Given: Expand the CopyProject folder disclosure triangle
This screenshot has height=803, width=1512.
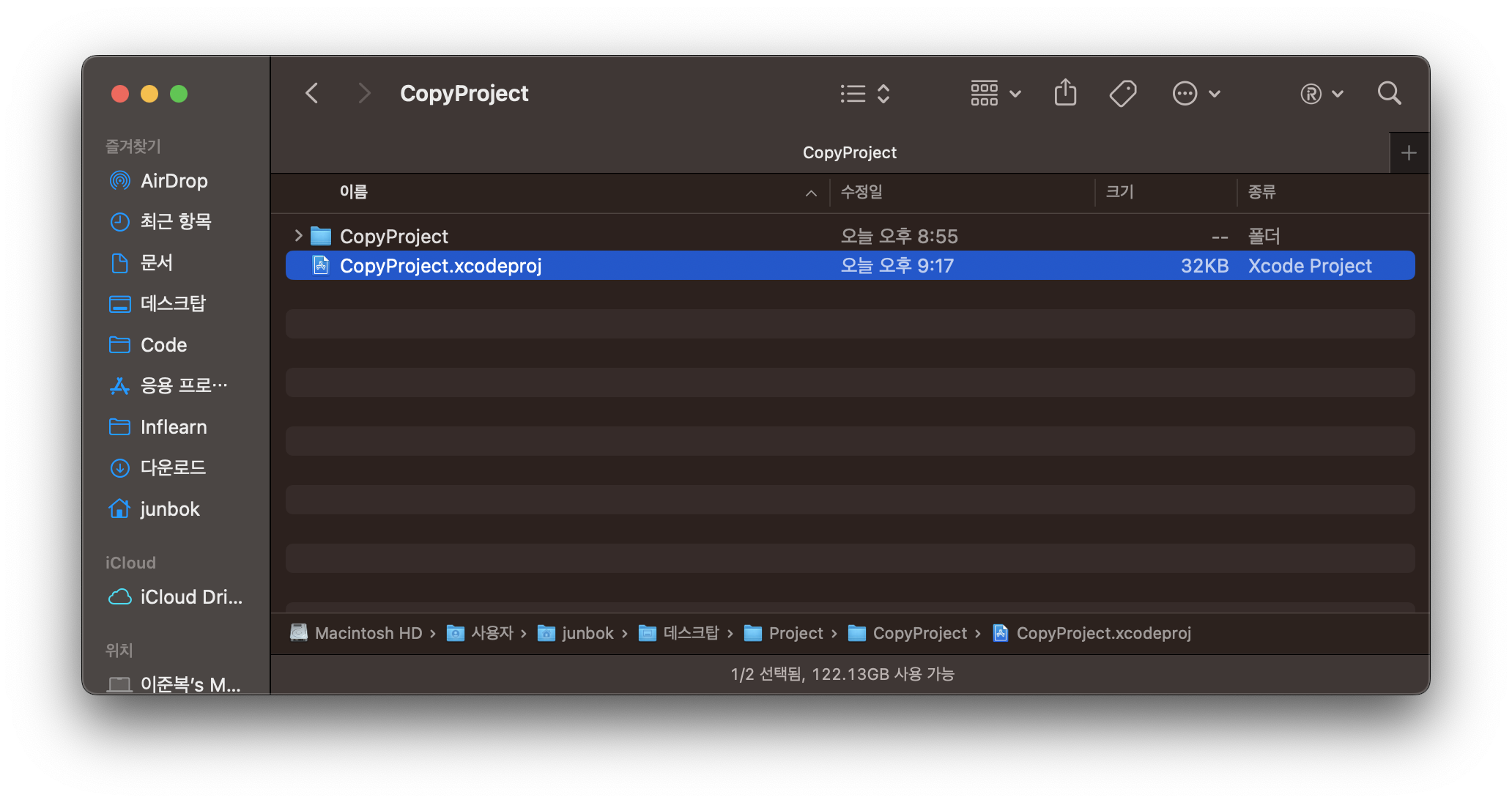Looking at the screenshot, I should (x=298, y=235).
